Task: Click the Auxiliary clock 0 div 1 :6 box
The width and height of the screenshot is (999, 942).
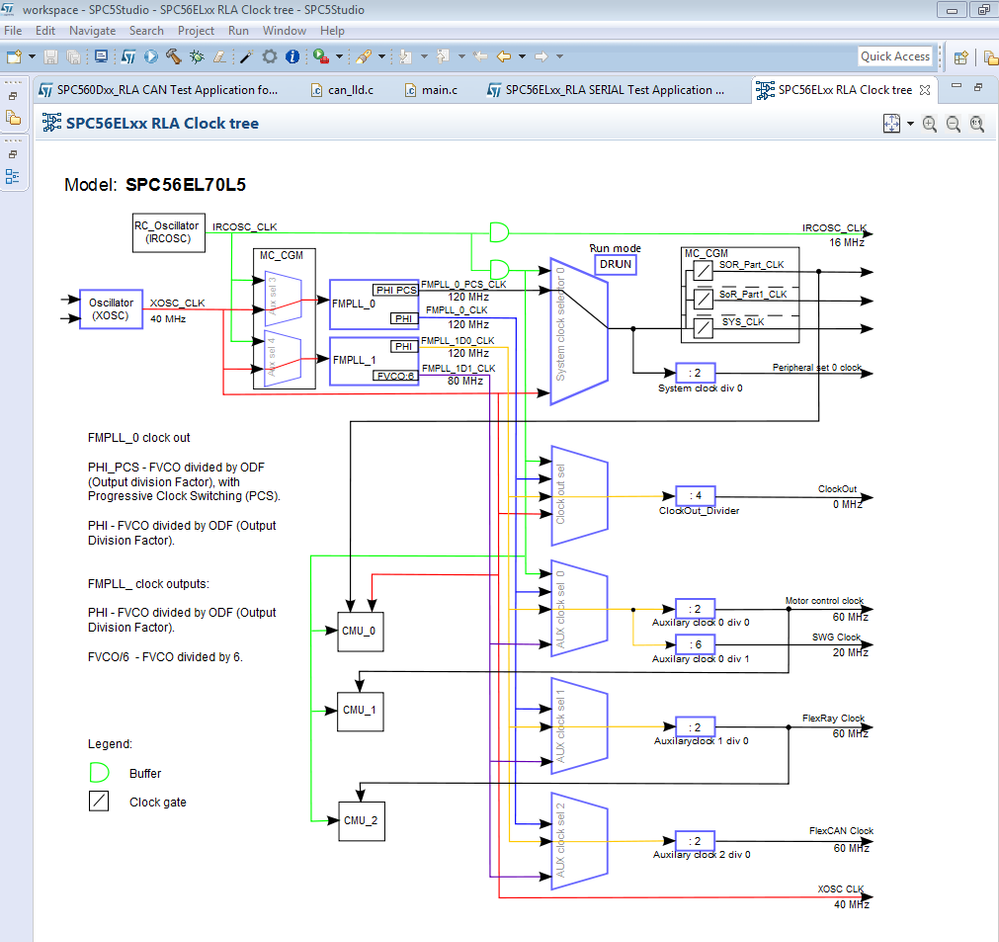Action: (695, 645)
